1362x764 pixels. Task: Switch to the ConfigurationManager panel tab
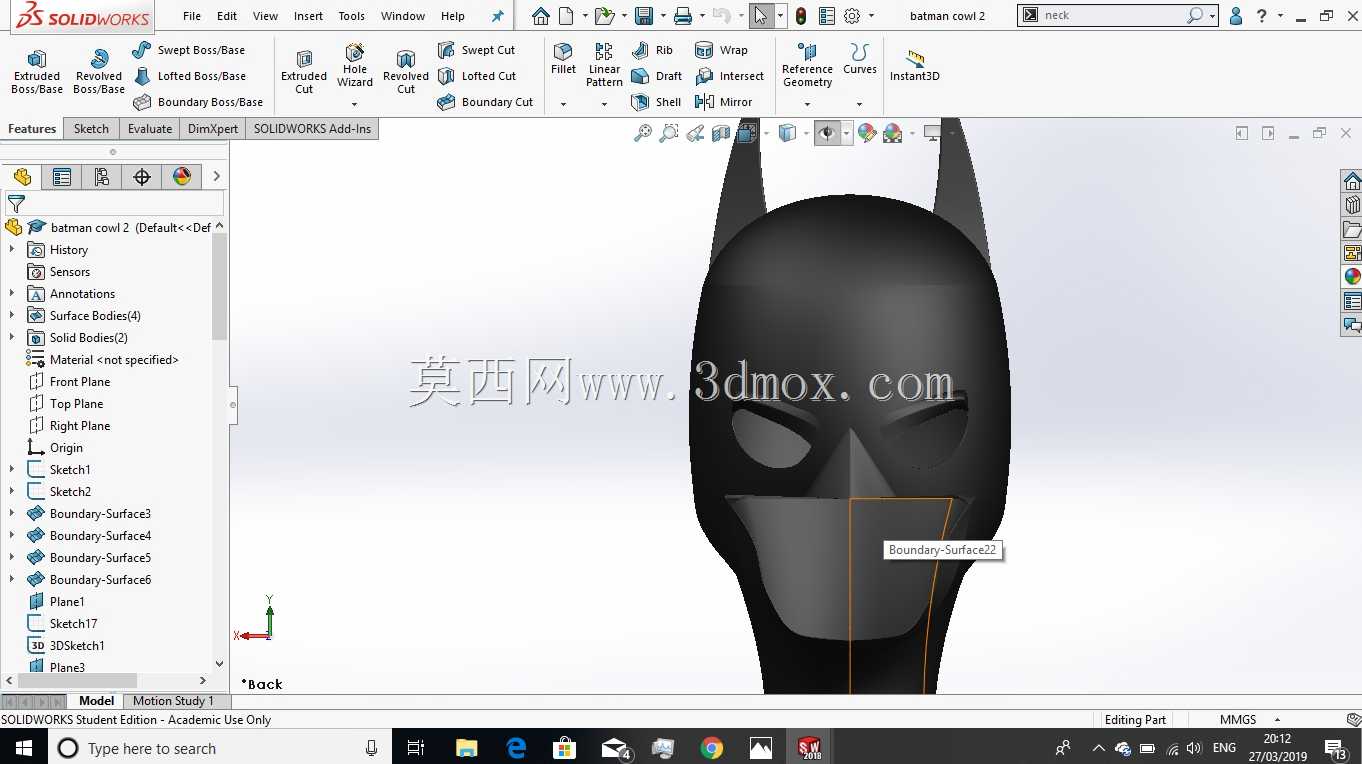[102, 177]
